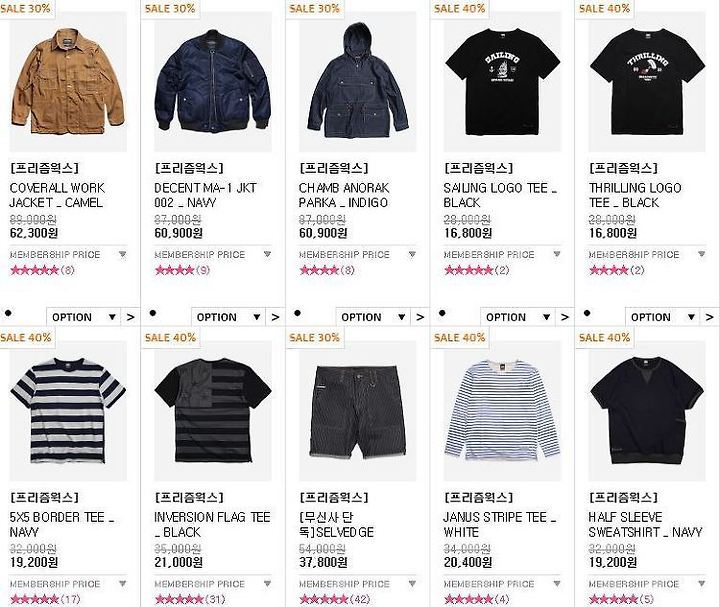Screen dimensions: 720x607
Task: Click the selvedge striped shorts product image
Action: tap(358, 411)
